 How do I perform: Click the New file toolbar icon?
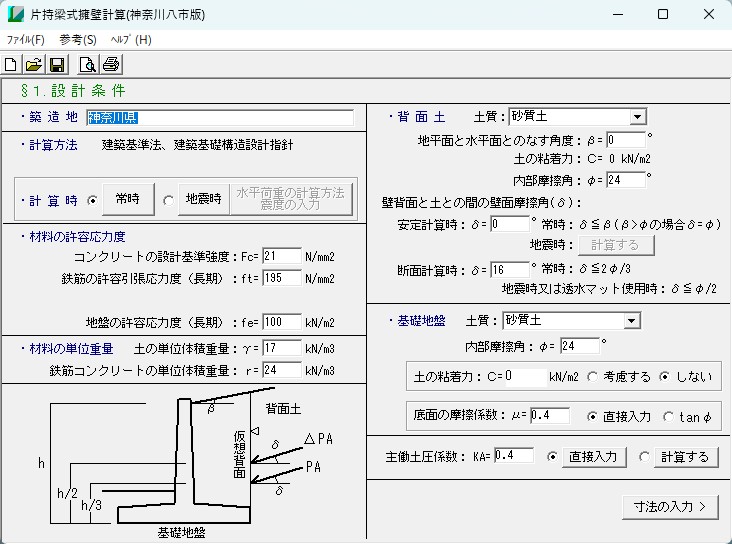12,65
